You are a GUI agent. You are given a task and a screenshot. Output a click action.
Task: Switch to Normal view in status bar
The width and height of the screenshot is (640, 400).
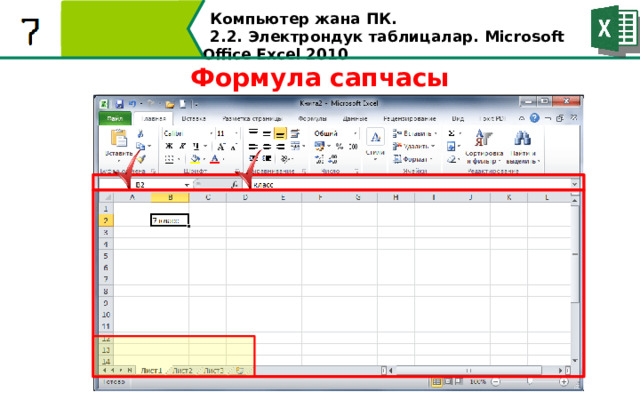click(x=436, y=382)
